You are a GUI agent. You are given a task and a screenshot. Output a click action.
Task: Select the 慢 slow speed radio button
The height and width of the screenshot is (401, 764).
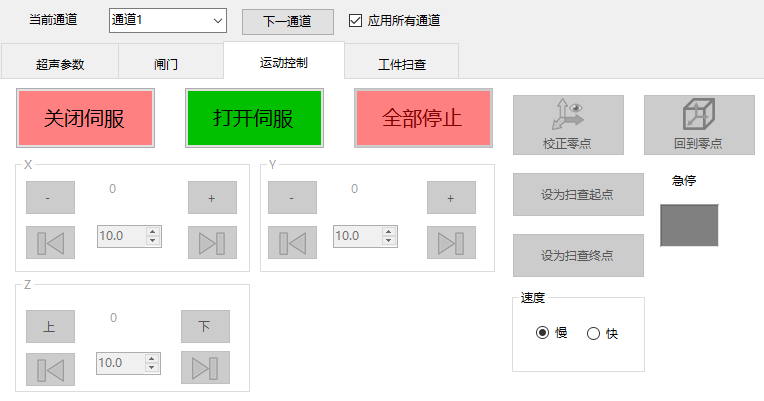point(542,333)
